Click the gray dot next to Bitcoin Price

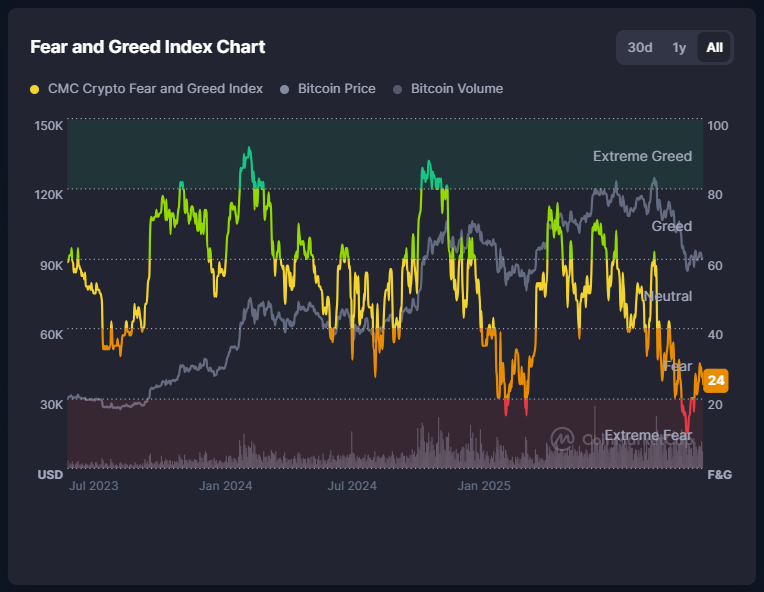tap(285, 89)
